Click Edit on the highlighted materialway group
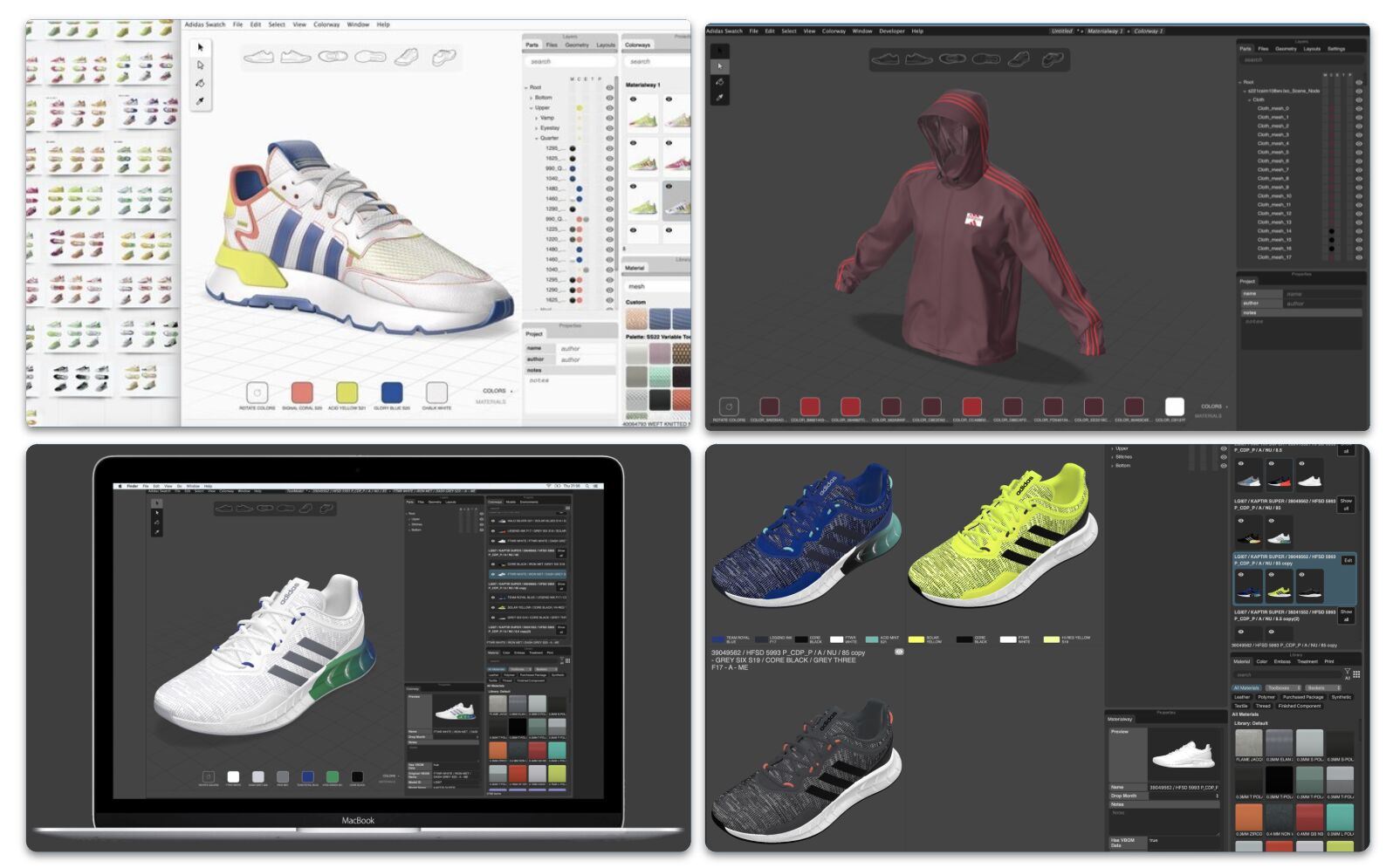 1347,560
